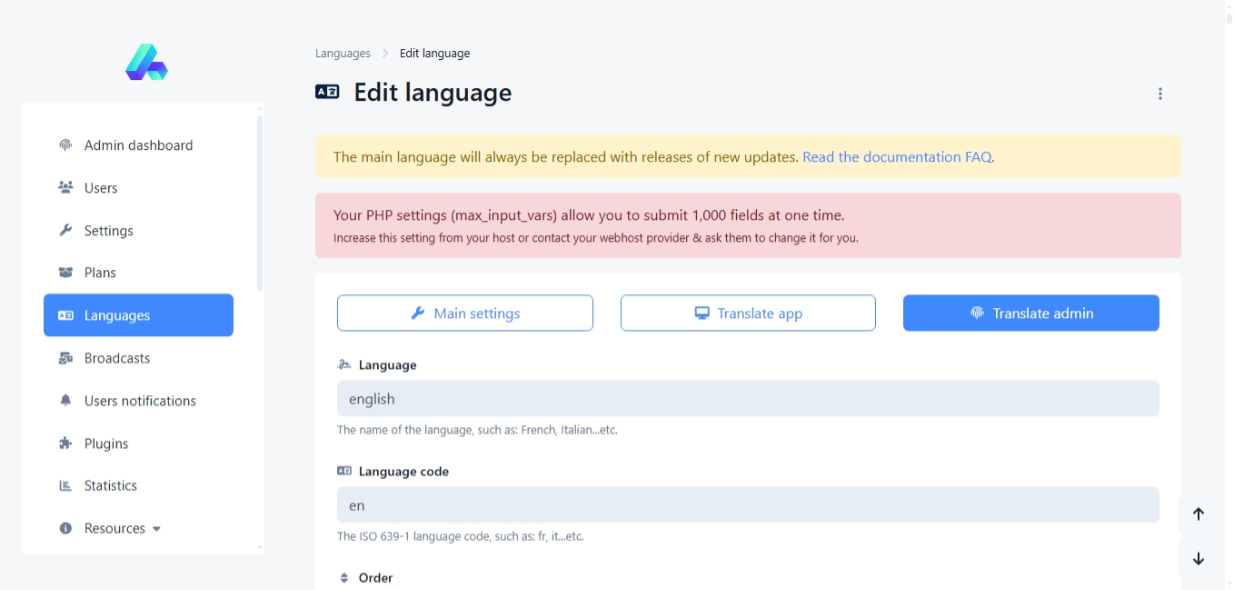Open the Languages menu item
1234x590 pixels.
click(x=138, y=315)
